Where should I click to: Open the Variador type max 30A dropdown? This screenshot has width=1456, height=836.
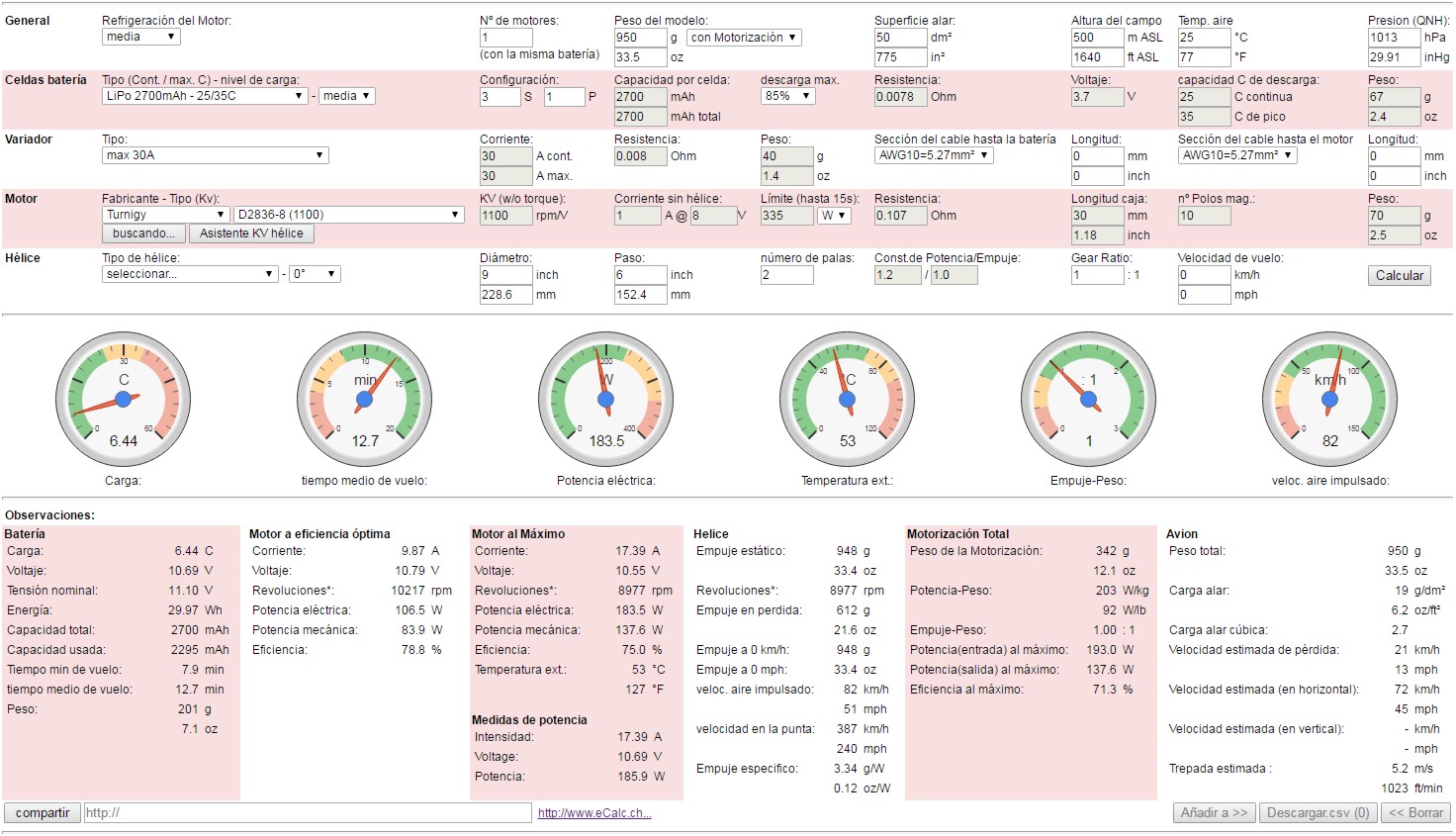pos(215,155)
